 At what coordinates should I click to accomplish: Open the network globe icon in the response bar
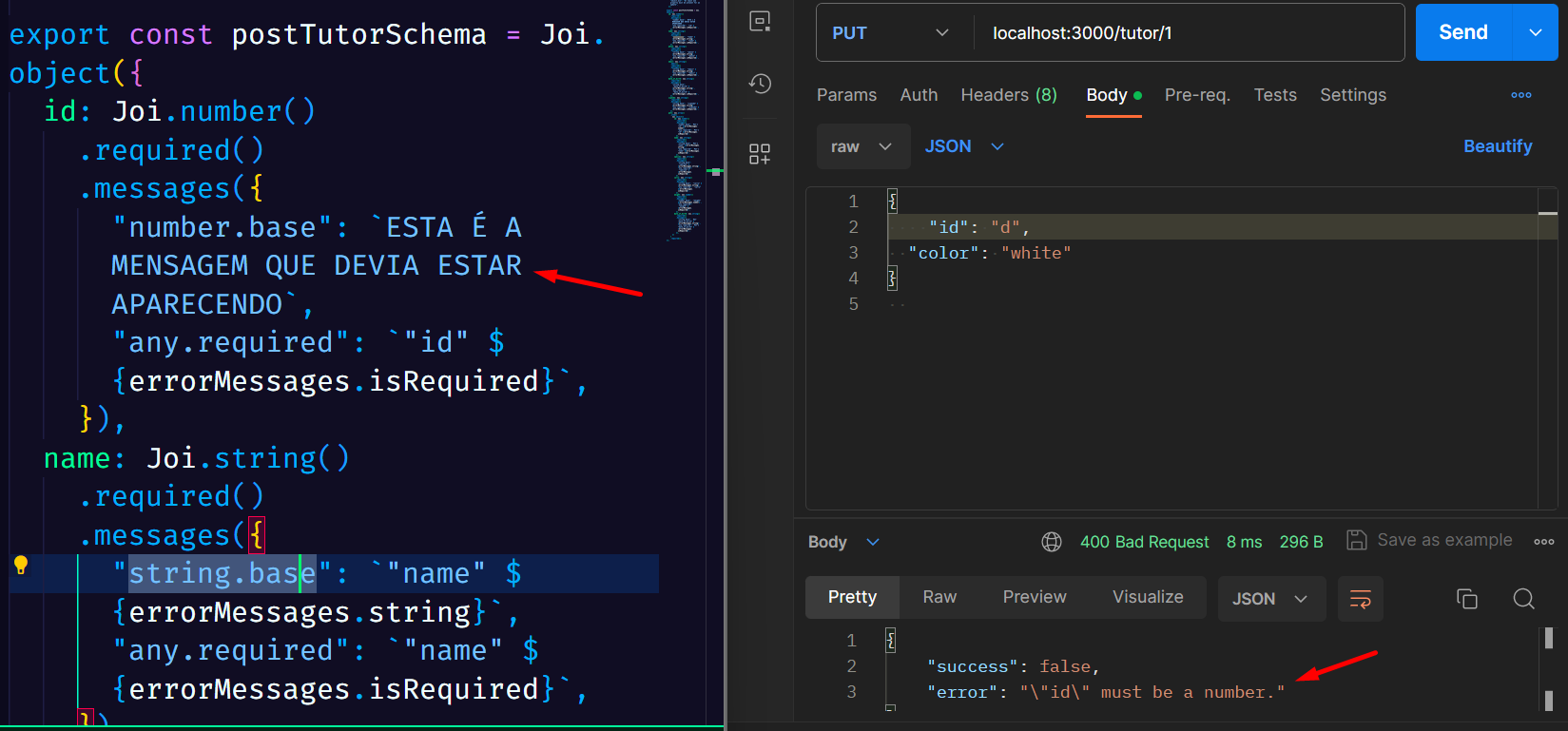pyautogui.click(x=1052, y=542)
